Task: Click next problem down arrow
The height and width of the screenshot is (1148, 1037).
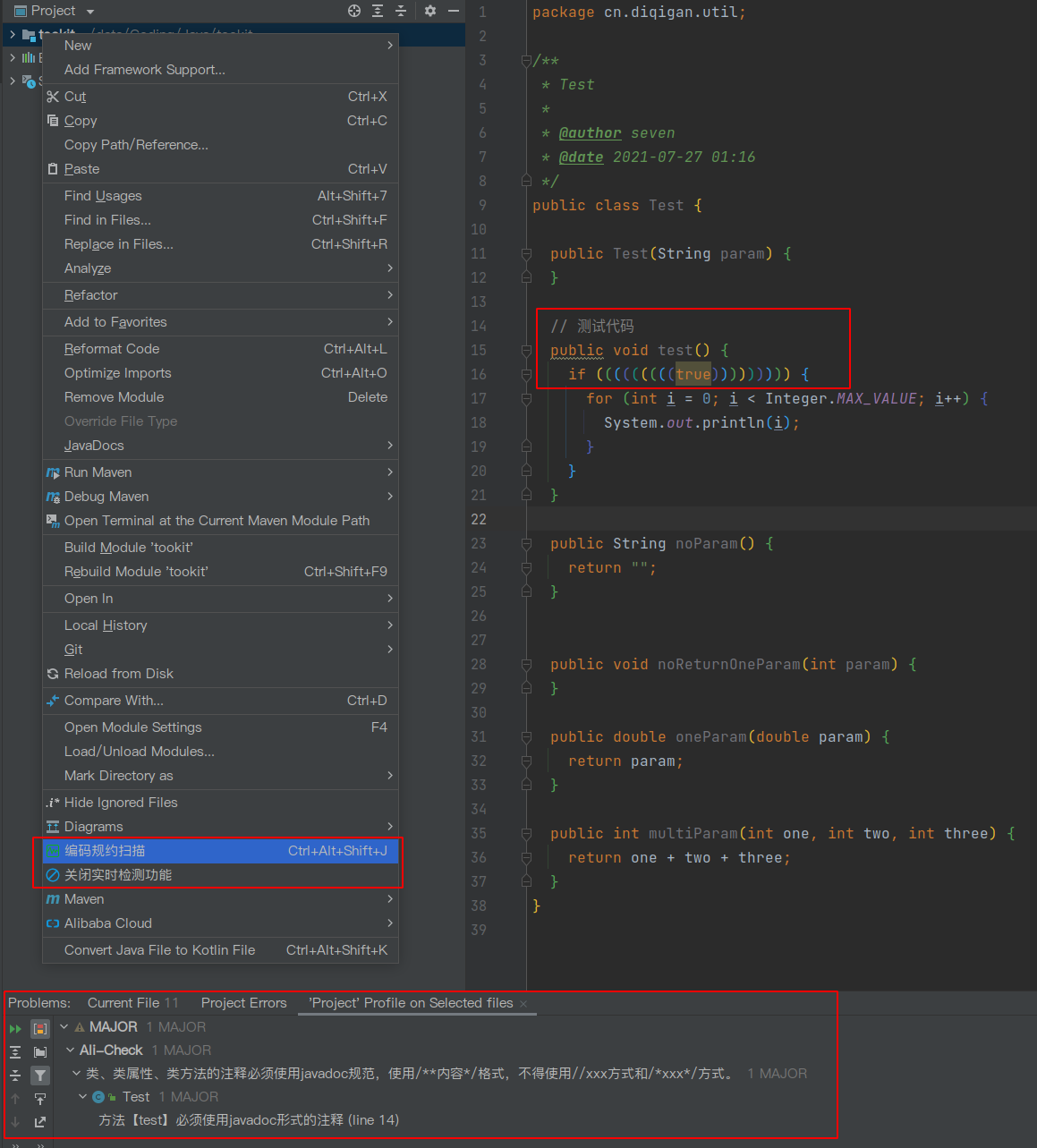Action: pos(15,1122)
